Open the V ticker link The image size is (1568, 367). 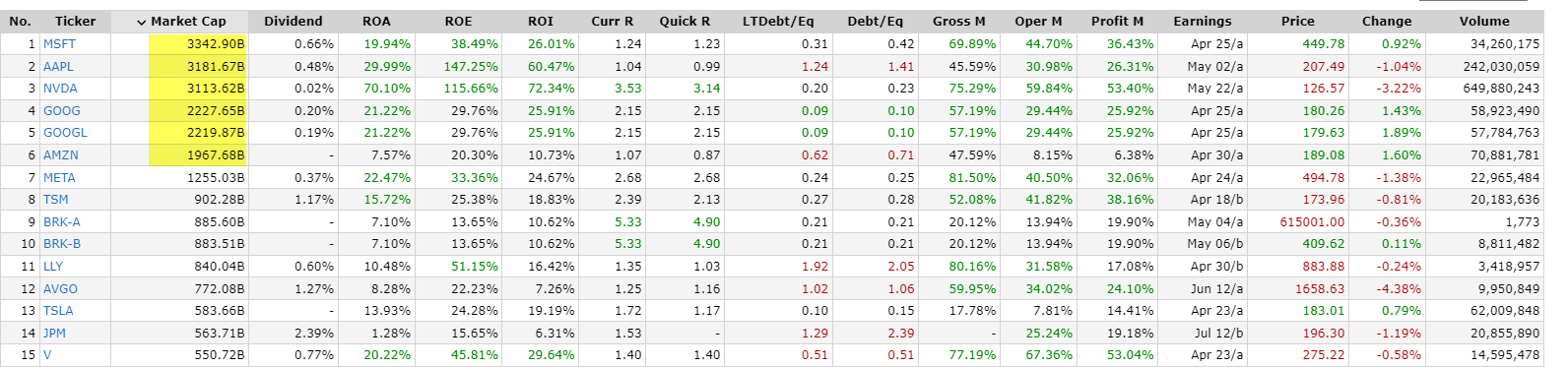tap(47, 355)
